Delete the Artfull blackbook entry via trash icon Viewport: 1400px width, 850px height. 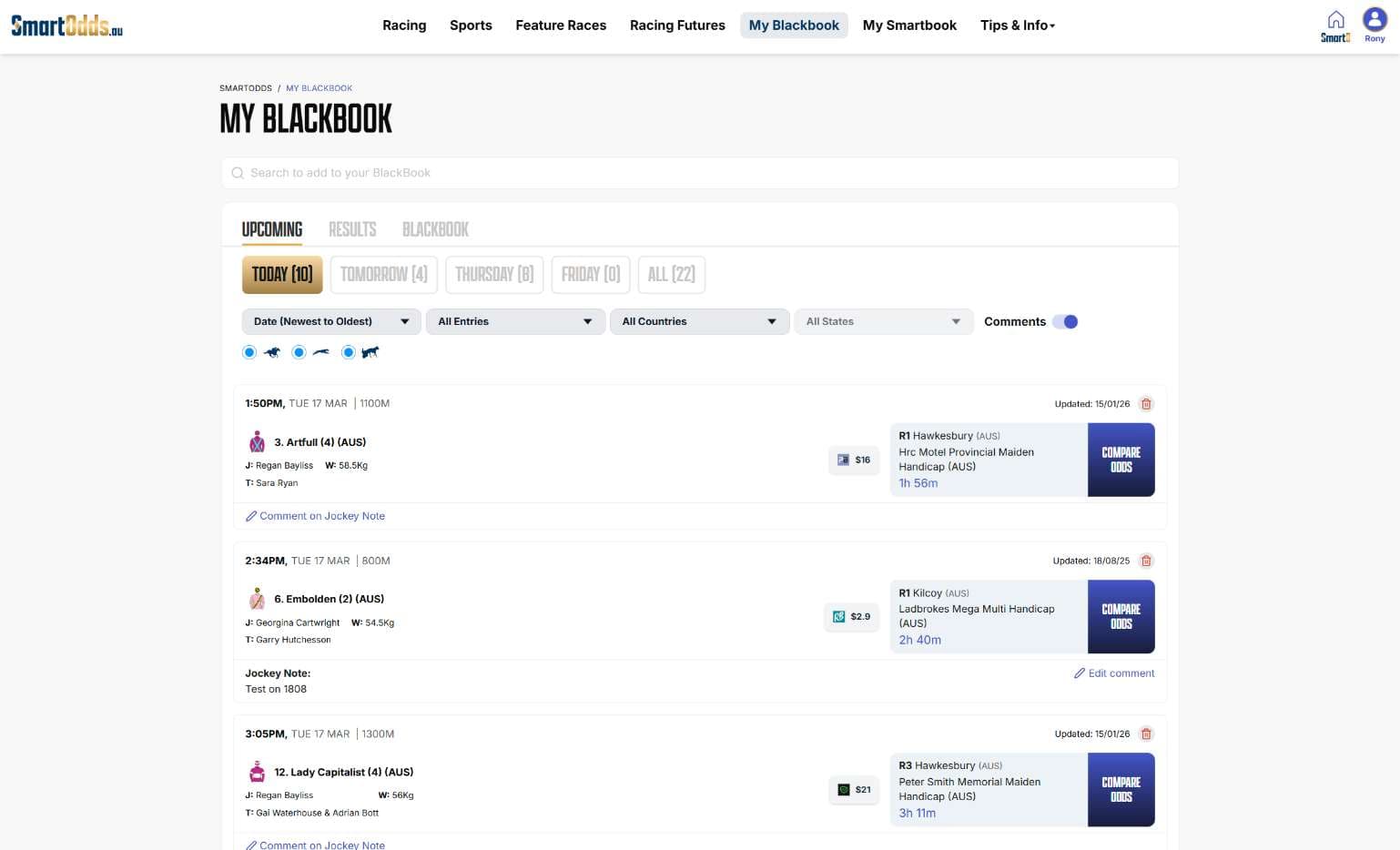(1146, 404)
